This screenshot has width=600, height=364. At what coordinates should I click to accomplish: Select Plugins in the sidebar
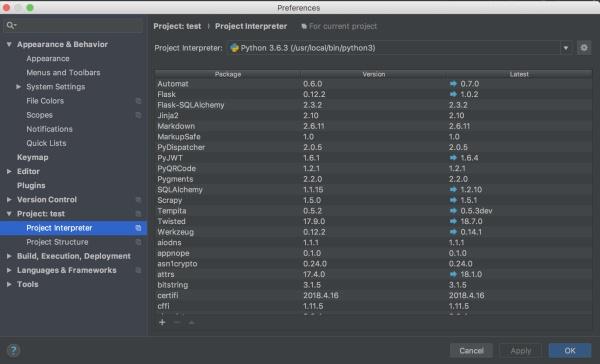[31, 186]
